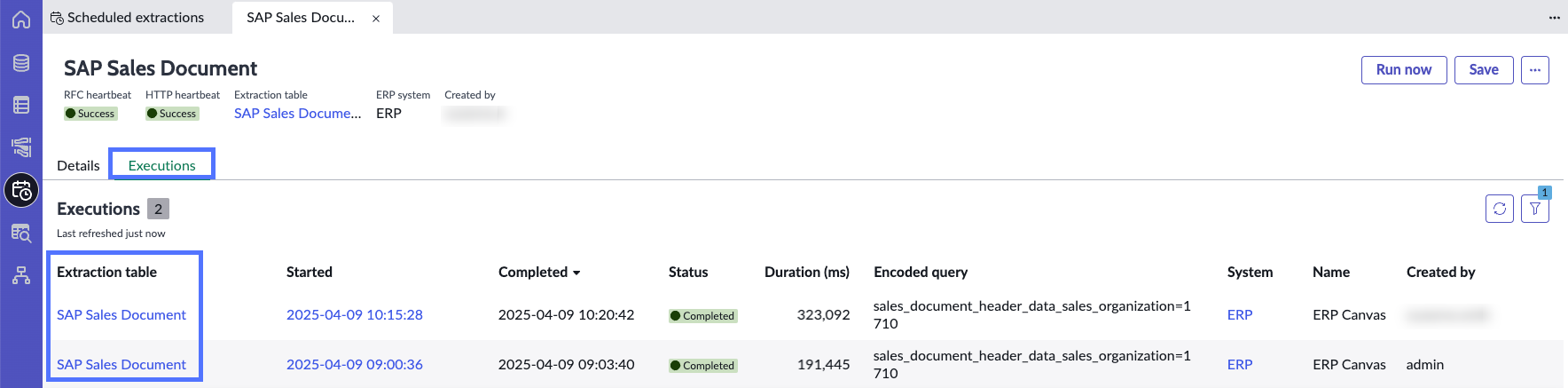Click the Last refreshed just now text
This screenshot has height=388, width=1568.
tap(111, 234)
